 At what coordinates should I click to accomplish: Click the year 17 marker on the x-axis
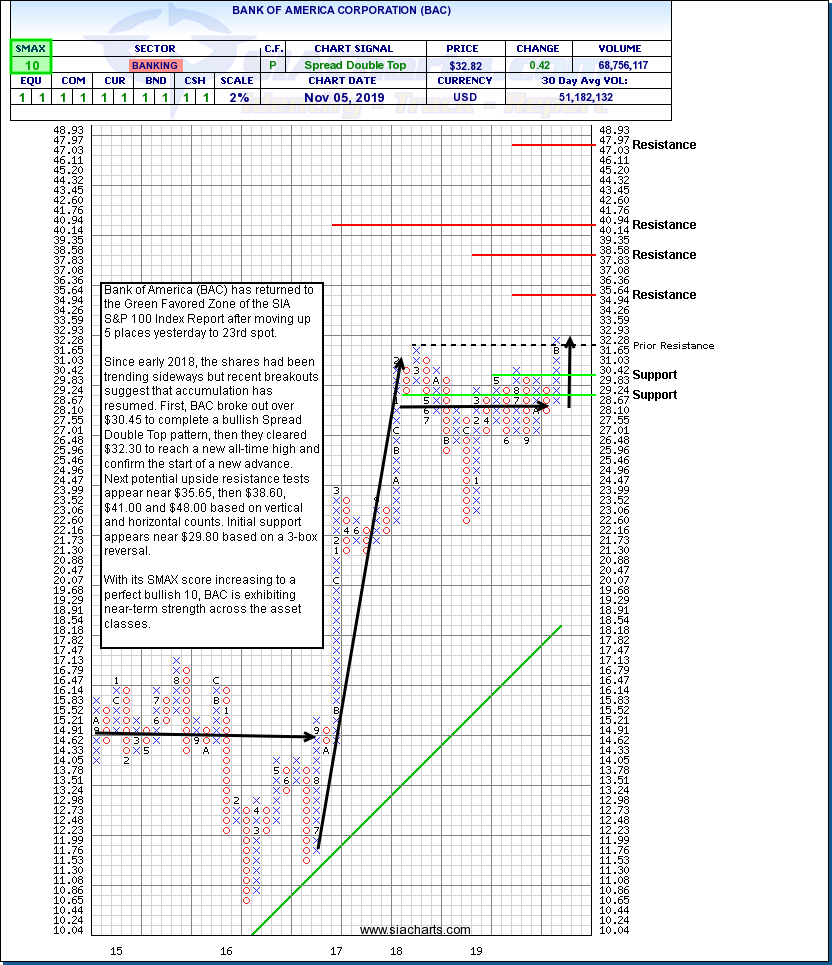pyautogui.click(x=337, y=951)
